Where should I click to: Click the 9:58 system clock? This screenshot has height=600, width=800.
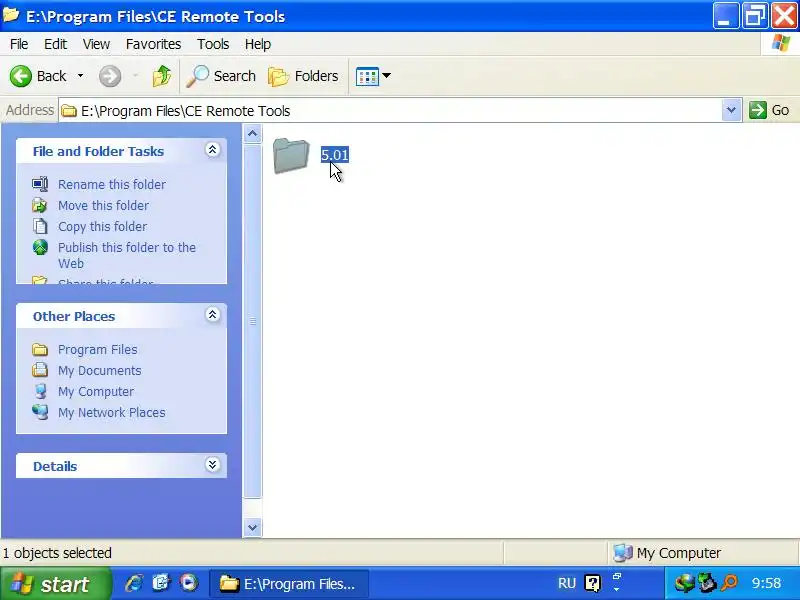pos(766,583)
